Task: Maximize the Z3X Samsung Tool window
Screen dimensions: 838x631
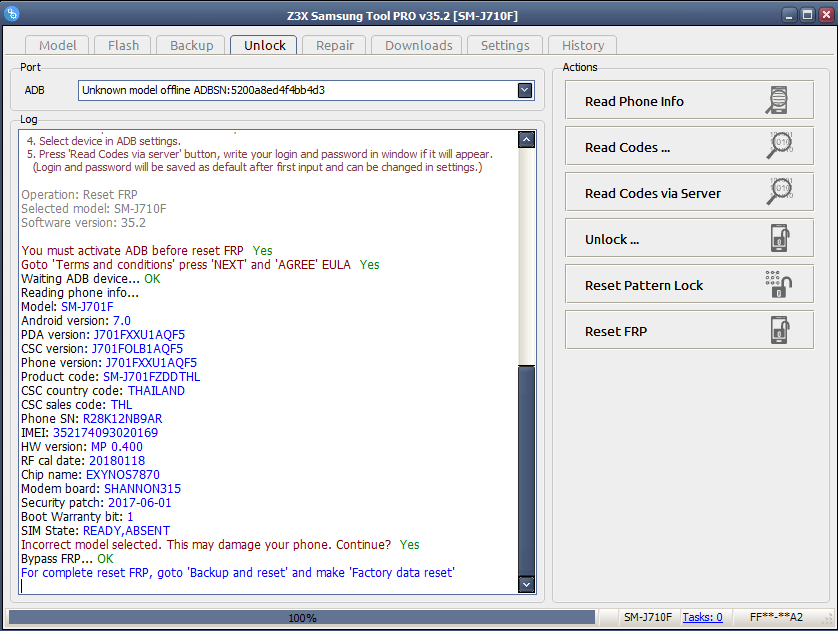Action: (808, 14)
